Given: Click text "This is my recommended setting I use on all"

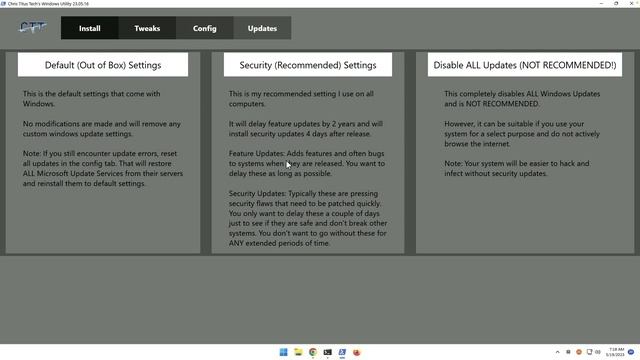Looking at the screenshot, I should 301,93.
